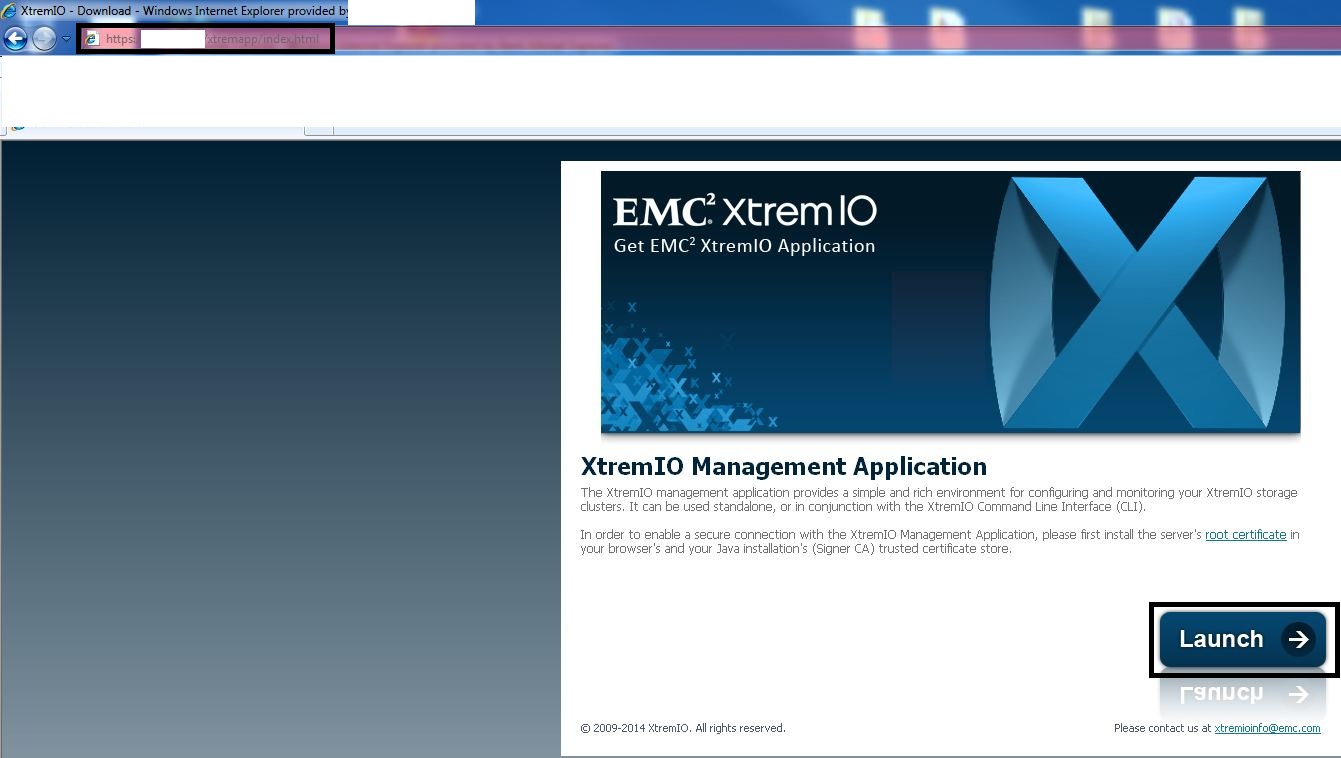The image size is (1341, 758).
Task: Click the xtremioinfo@emc.com email link
Action: coord(1267,728)
